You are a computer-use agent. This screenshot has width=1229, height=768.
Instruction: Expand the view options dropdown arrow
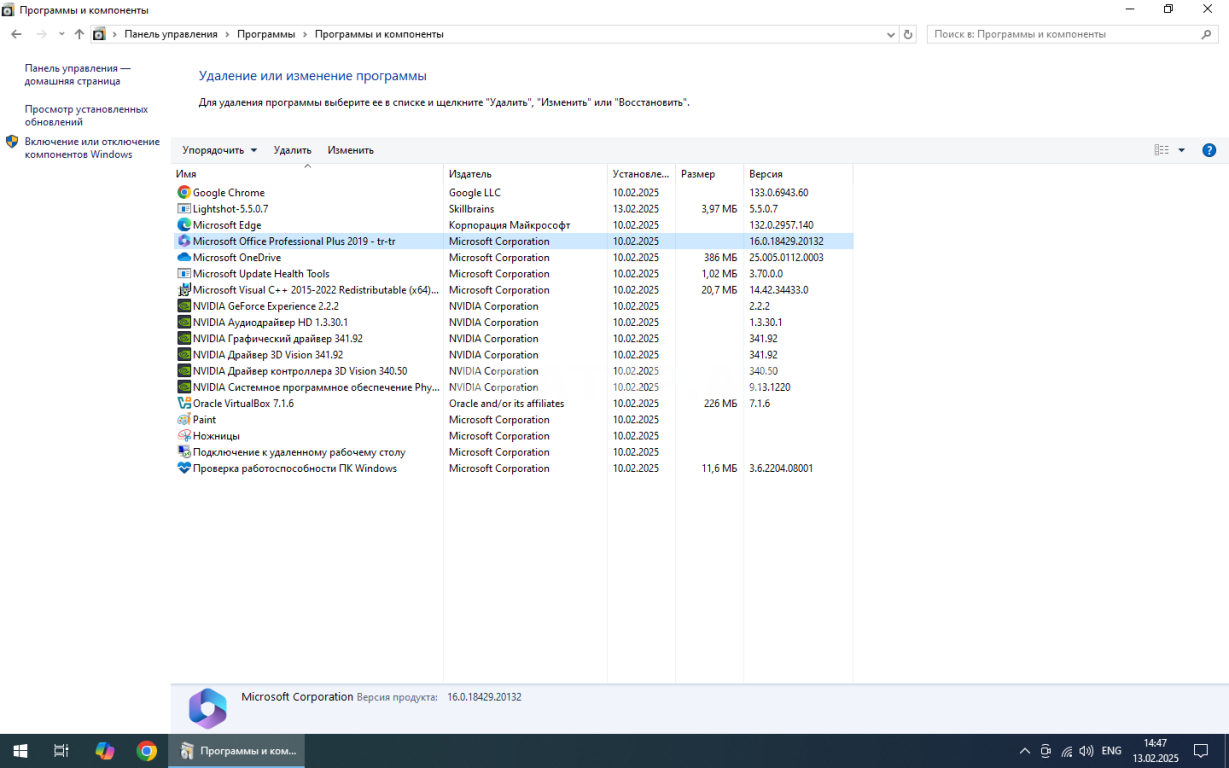(x=1181, y=150)
